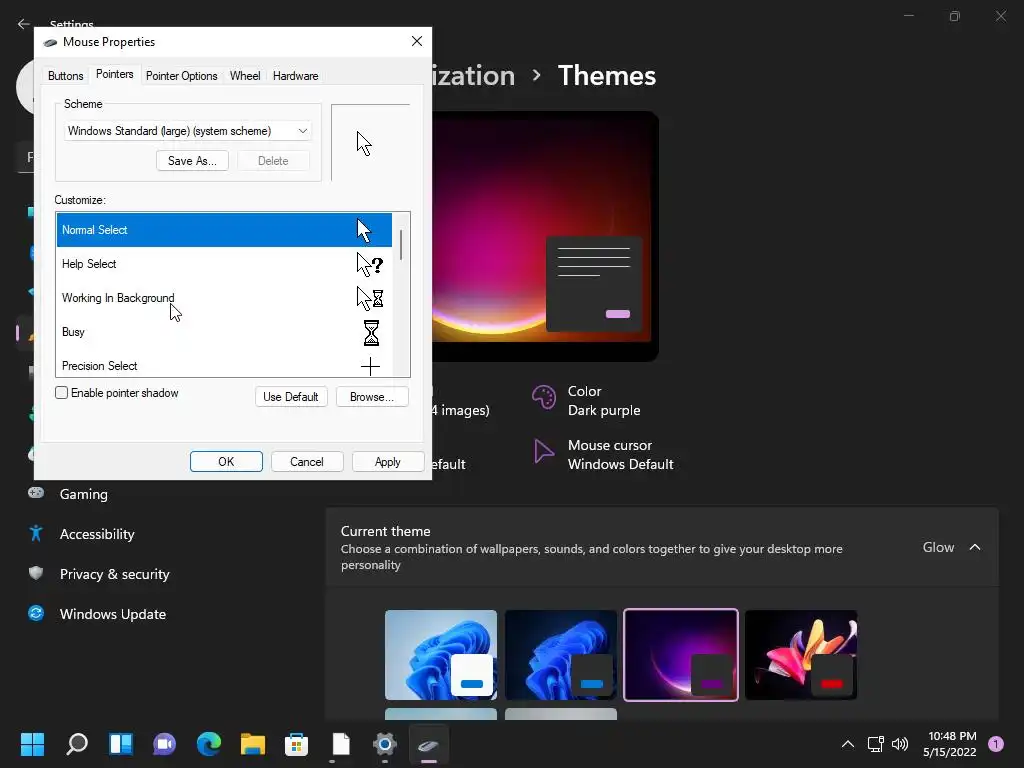Click the Settings gear taskbar icon
This screenshot has width=1024, height=768.
pyautogui.click(x=385, y=744)
